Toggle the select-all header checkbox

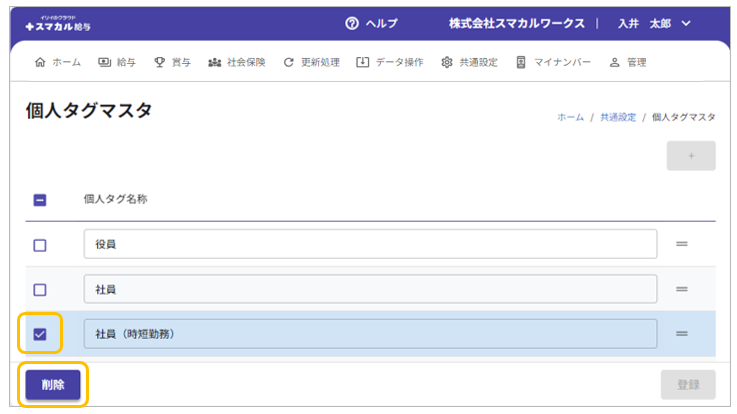[40, 199]
